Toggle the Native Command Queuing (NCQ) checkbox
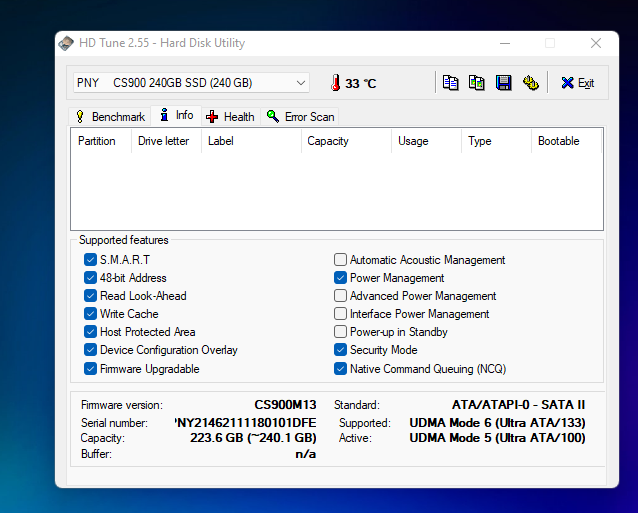Screen dimensions: 638x513 click(x=340, y=369)
